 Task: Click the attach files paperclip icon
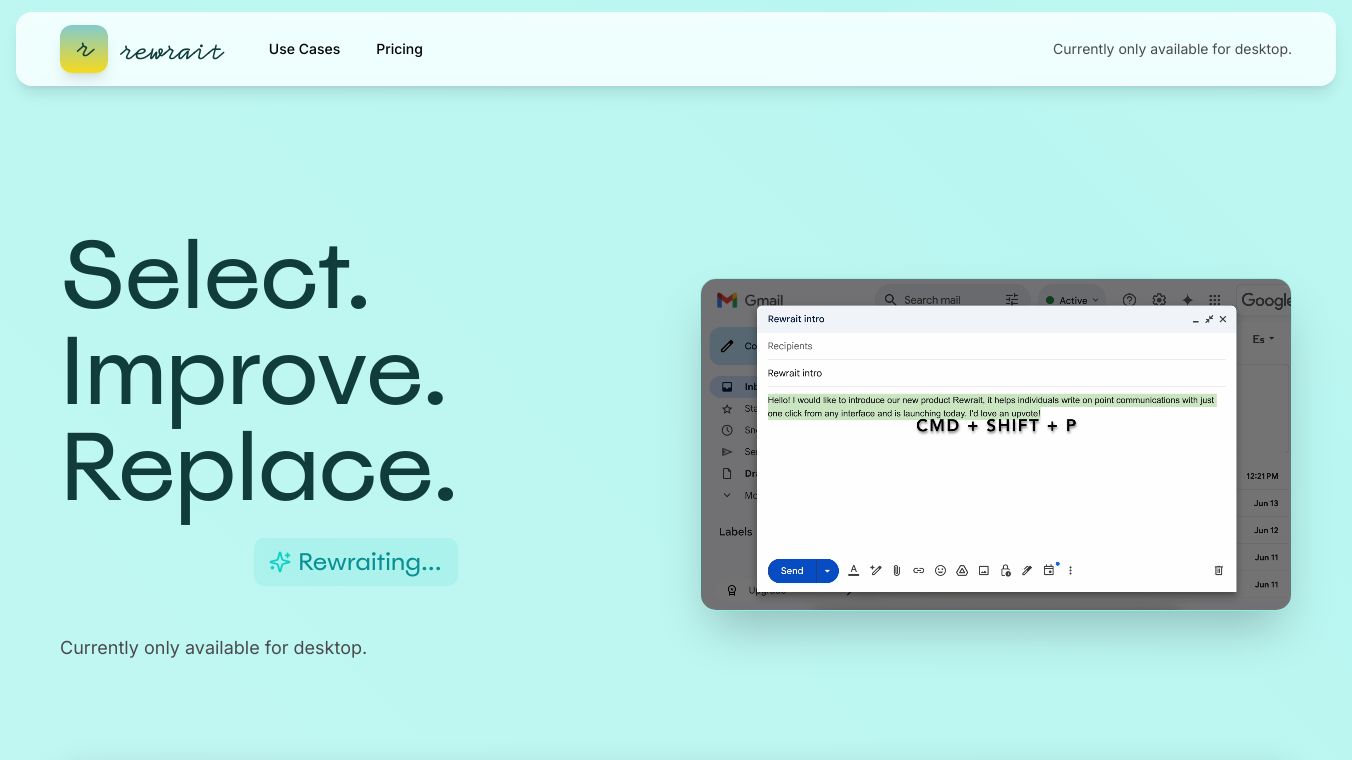tap(897, 571)
